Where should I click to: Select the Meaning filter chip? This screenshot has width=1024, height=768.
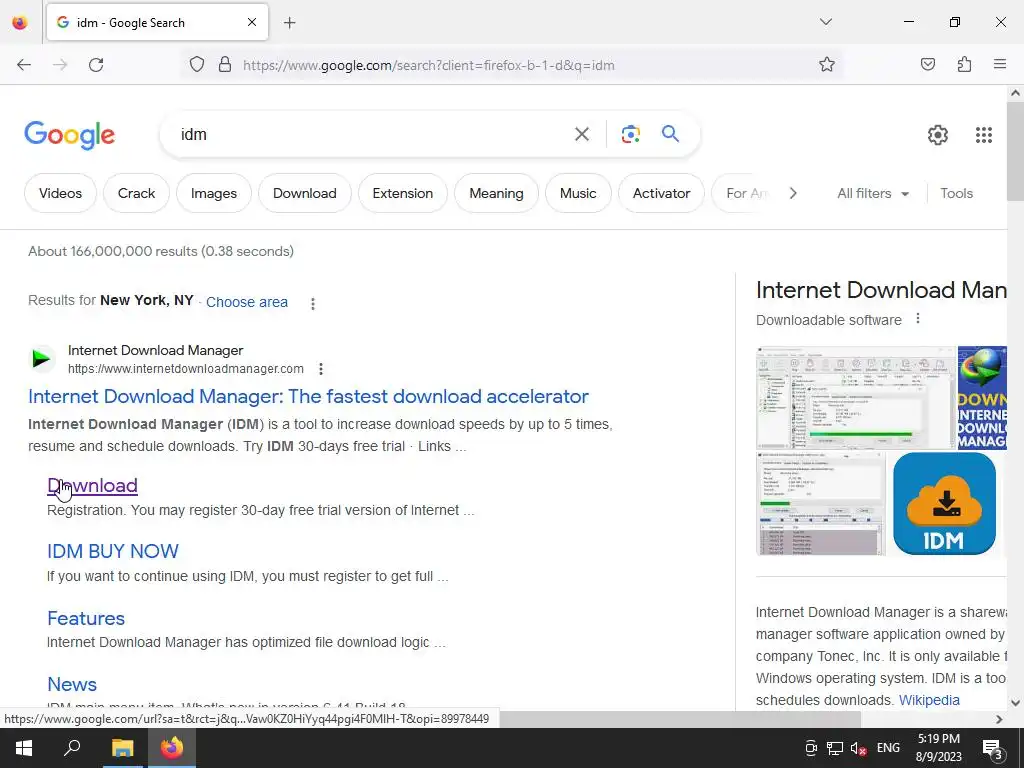[x=496, y=193]
